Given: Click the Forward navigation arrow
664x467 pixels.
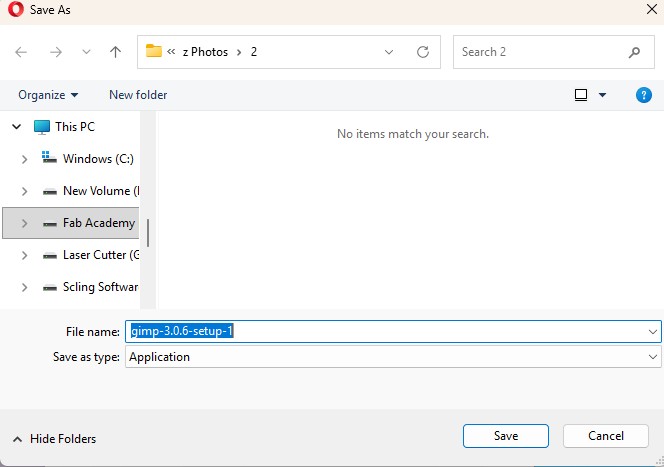Looking at the screenshot, I should tap(56, 52).
